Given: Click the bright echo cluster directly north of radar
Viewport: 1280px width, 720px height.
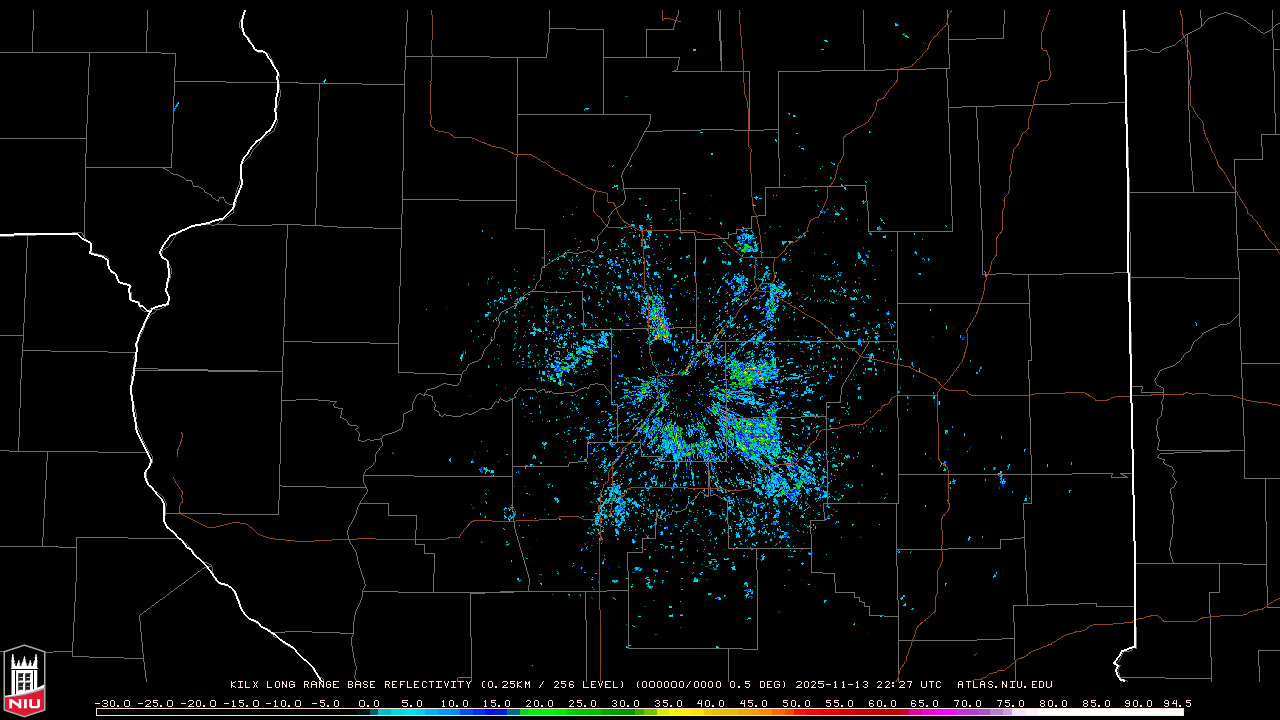Looking at the screenshot, I should pyautogui.click(x=657, y=320).
